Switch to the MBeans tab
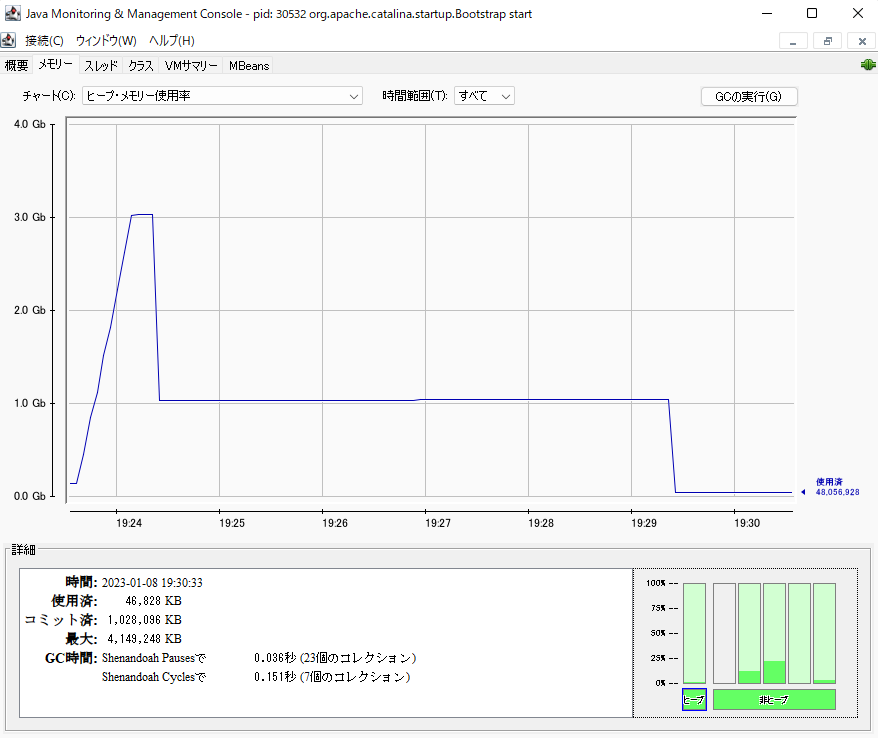 click(248, 66)
